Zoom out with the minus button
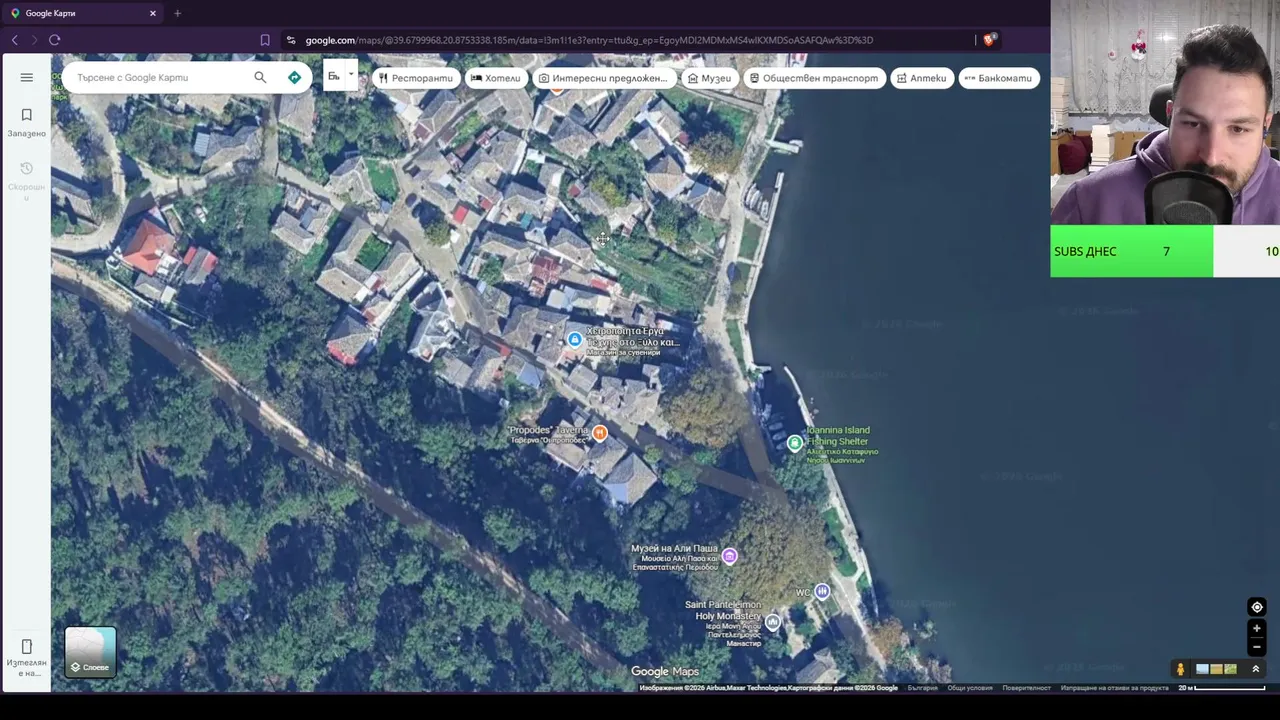The width and height of the screenshot is (1280, 720). [1257, 647]
